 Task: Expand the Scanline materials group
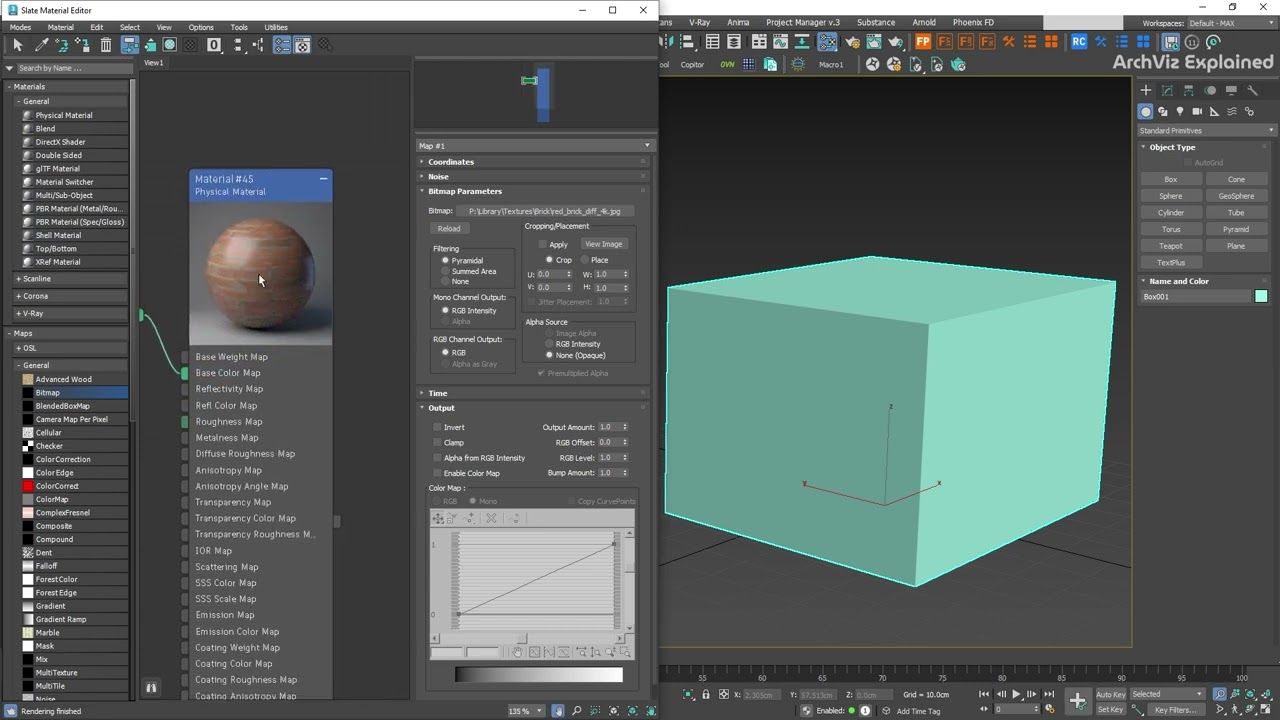(x=68, y=279)
